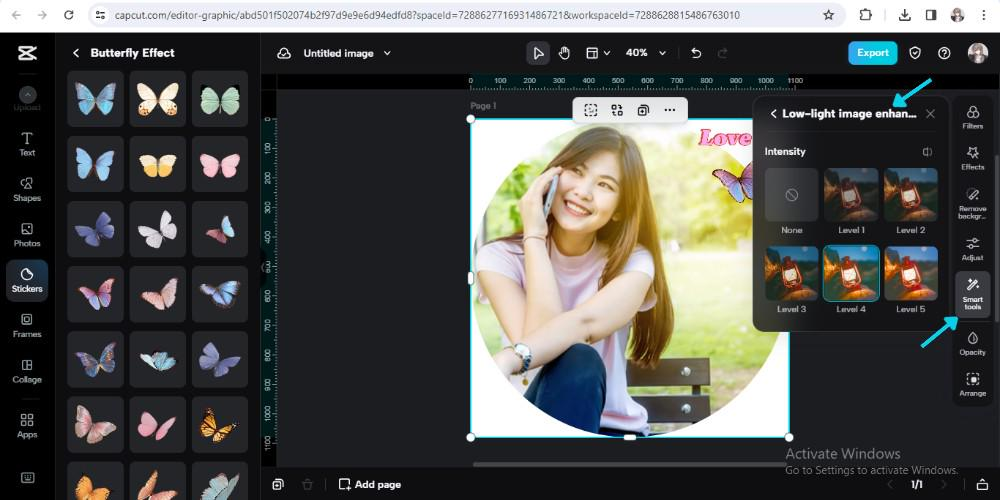Close the Low-light image enhancer panel
Screen dimensions: 1000x500
click(x=930, y=114)
